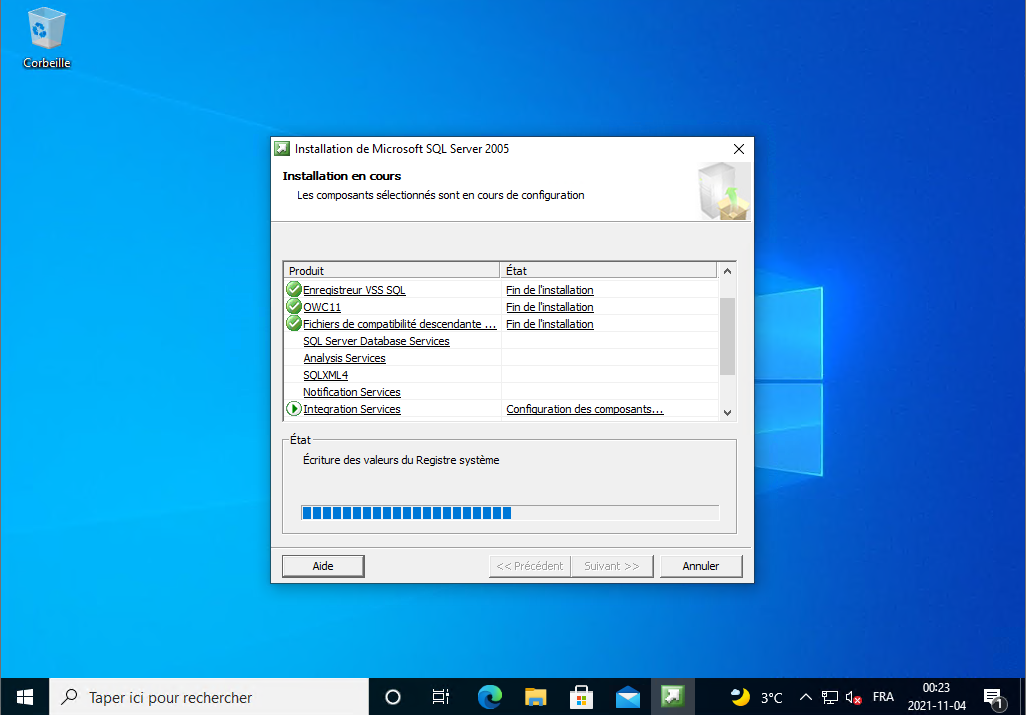This screenshot has width=1026, height=715.
Task: Open the SQL Server Database Services link
Action: [x=376, y=341]
